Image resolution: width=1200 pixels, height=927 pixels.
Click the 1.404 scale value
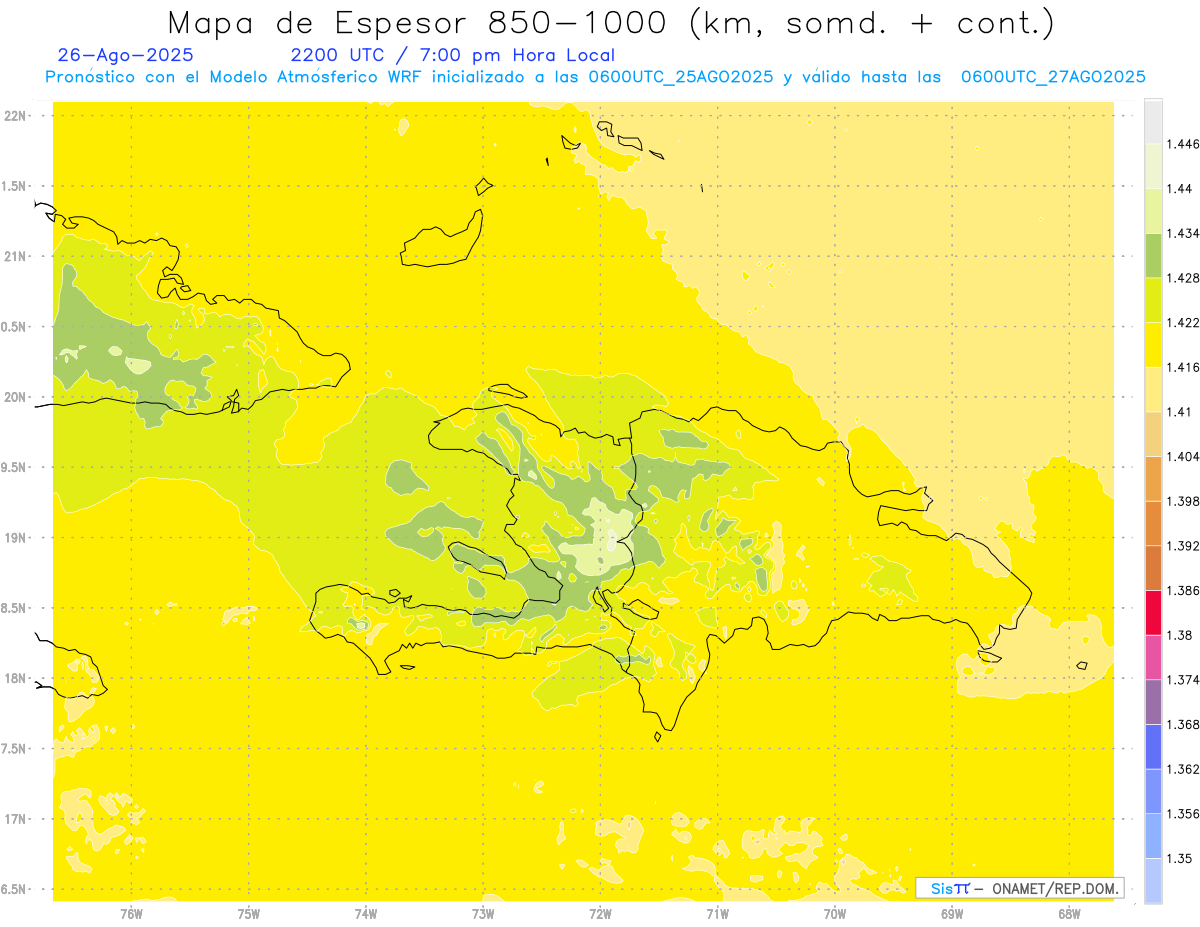tap(1182, 456)
